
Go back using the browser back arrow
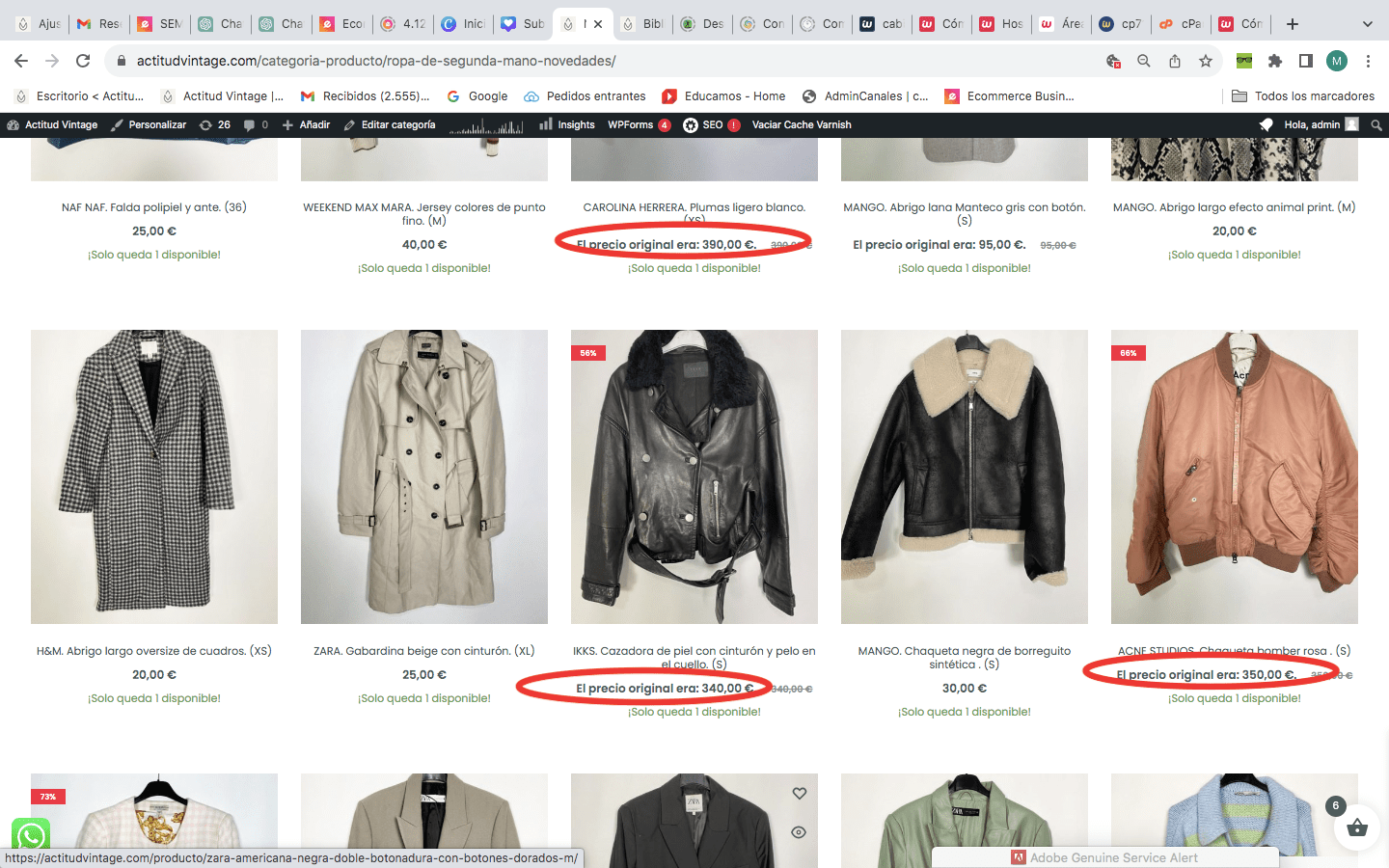coord(21,61)
